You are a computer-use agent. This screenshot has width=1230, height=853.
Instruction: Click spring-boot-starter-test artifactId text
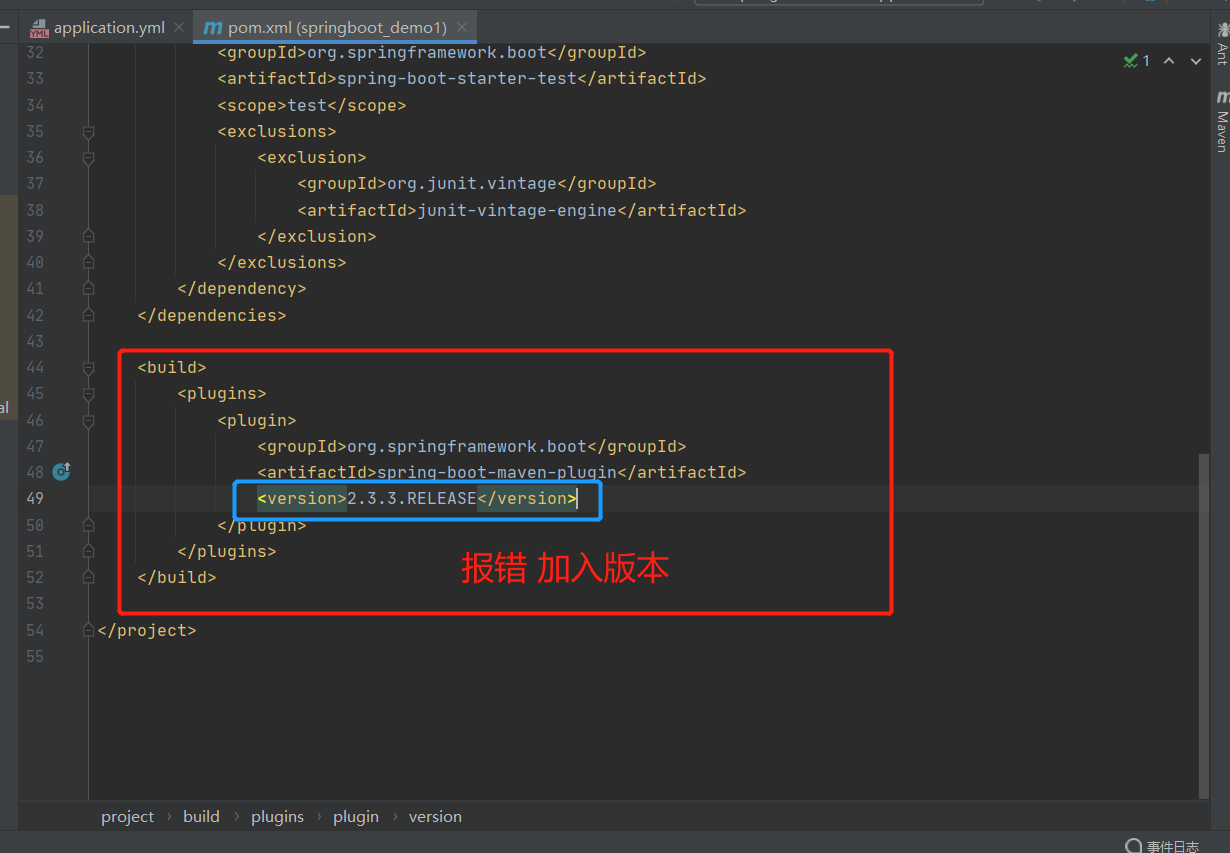point(456,79)
